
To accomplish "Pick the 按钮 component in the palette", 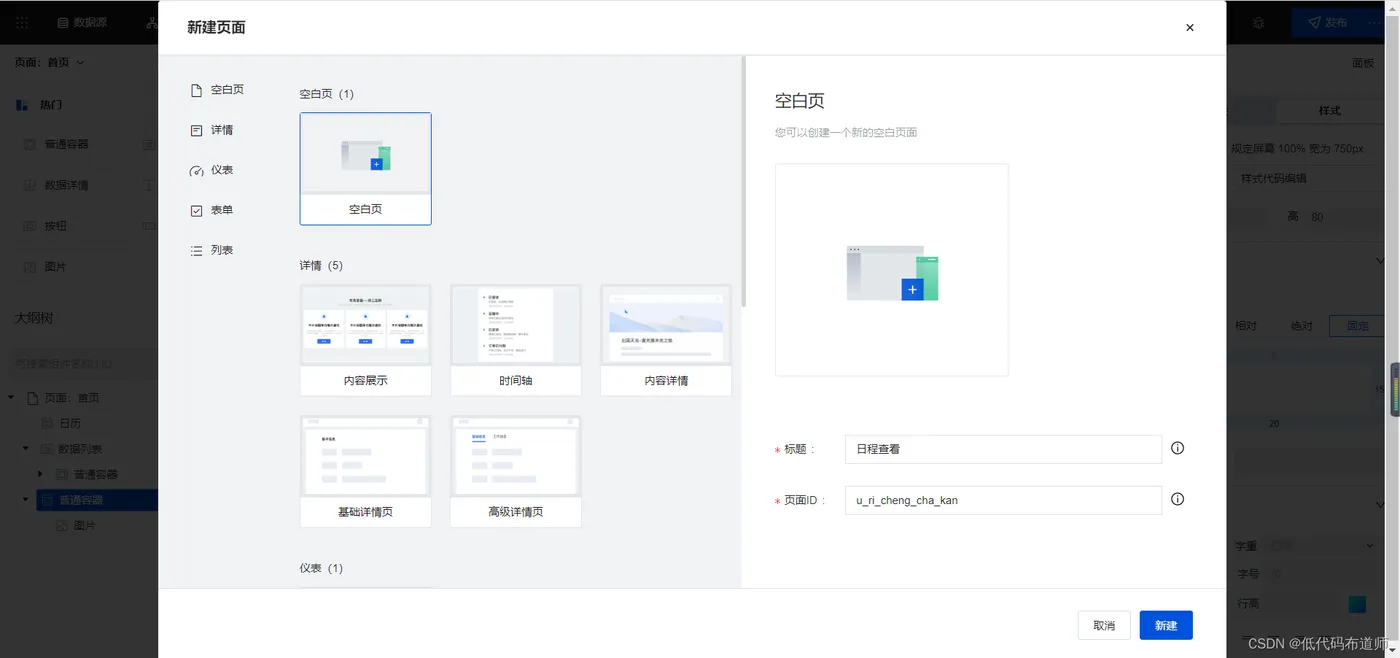I will point(46,226).
